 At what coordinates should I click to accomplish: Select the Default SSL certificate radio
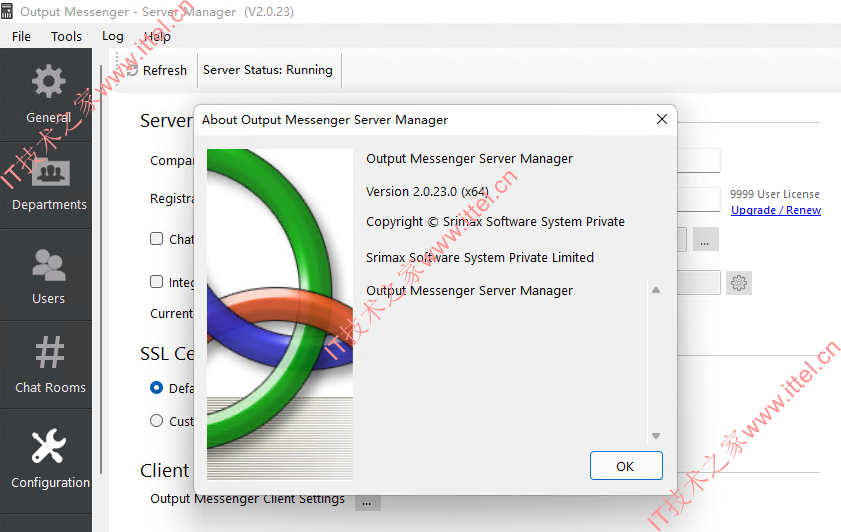click(156, 388)
